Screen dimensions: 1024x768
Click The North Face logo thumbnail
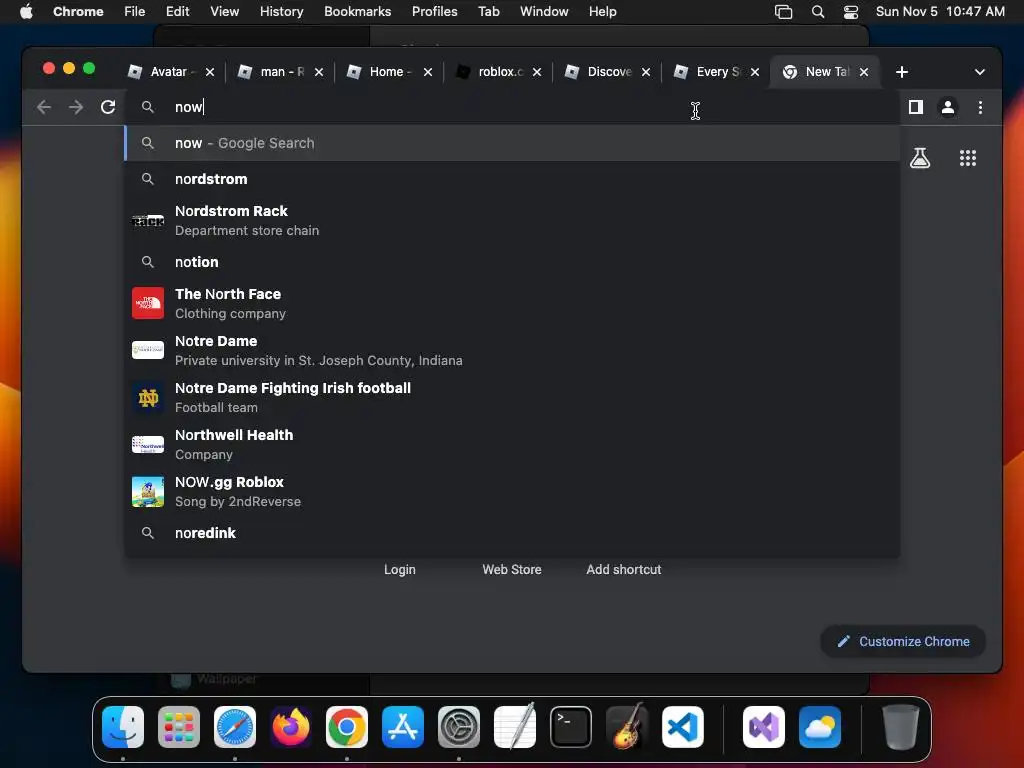(148, 303)
